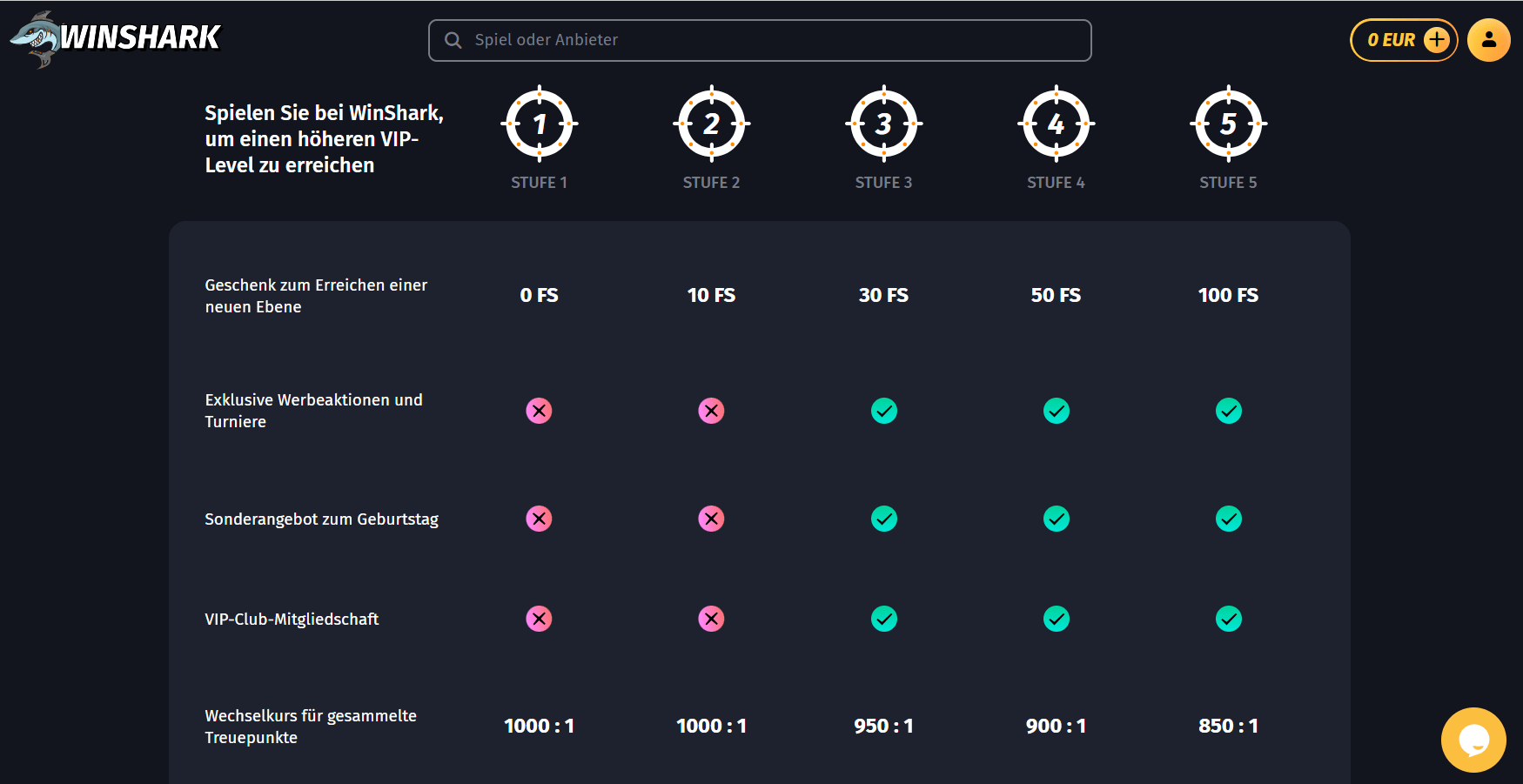Select the Stufe 4 level badge
Screen dimensions: 1523x784
click(x=1057, y=124)
